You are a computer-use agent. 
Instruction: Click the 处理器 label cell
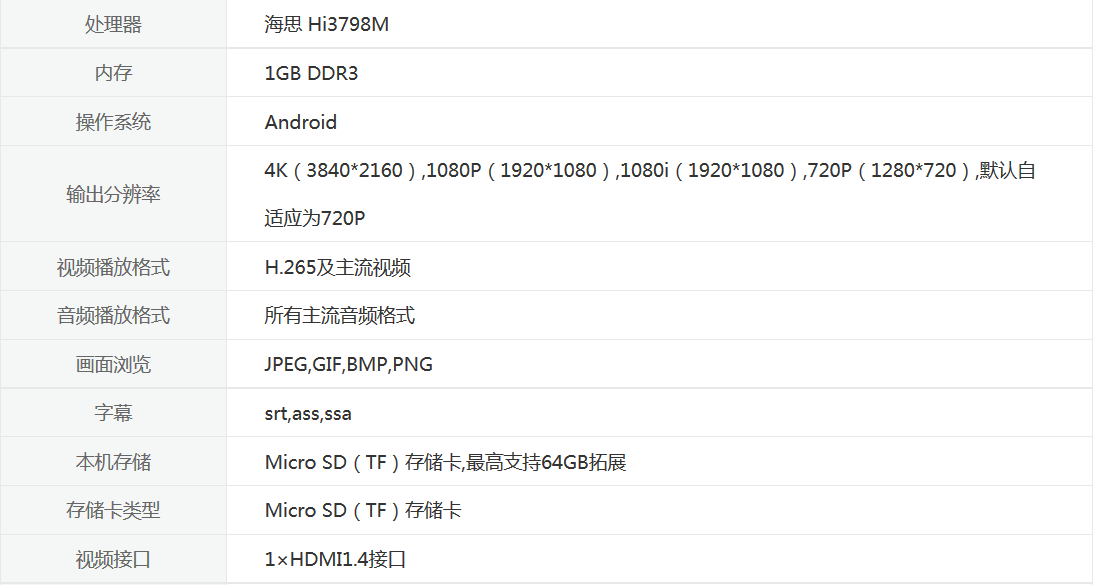113,24
